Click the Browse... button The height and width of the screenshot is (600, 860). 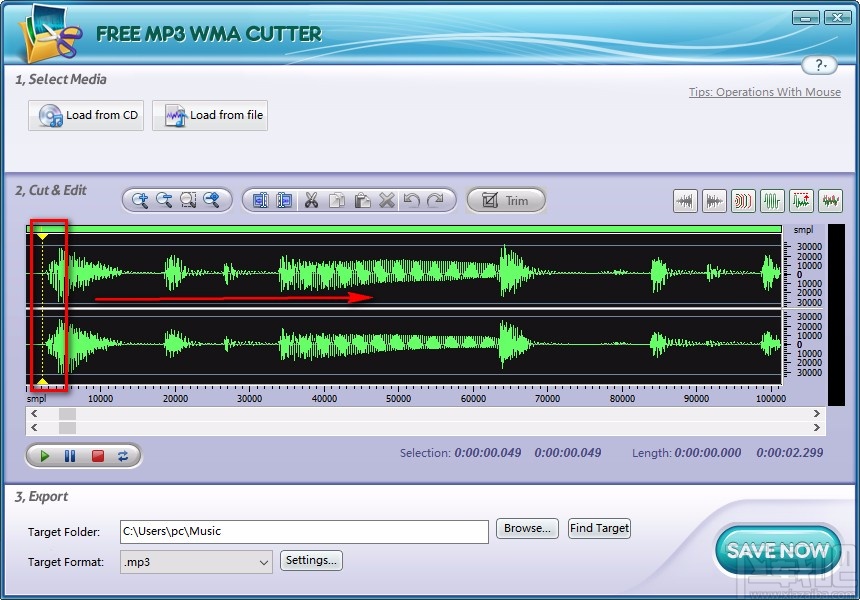(528, 528)
